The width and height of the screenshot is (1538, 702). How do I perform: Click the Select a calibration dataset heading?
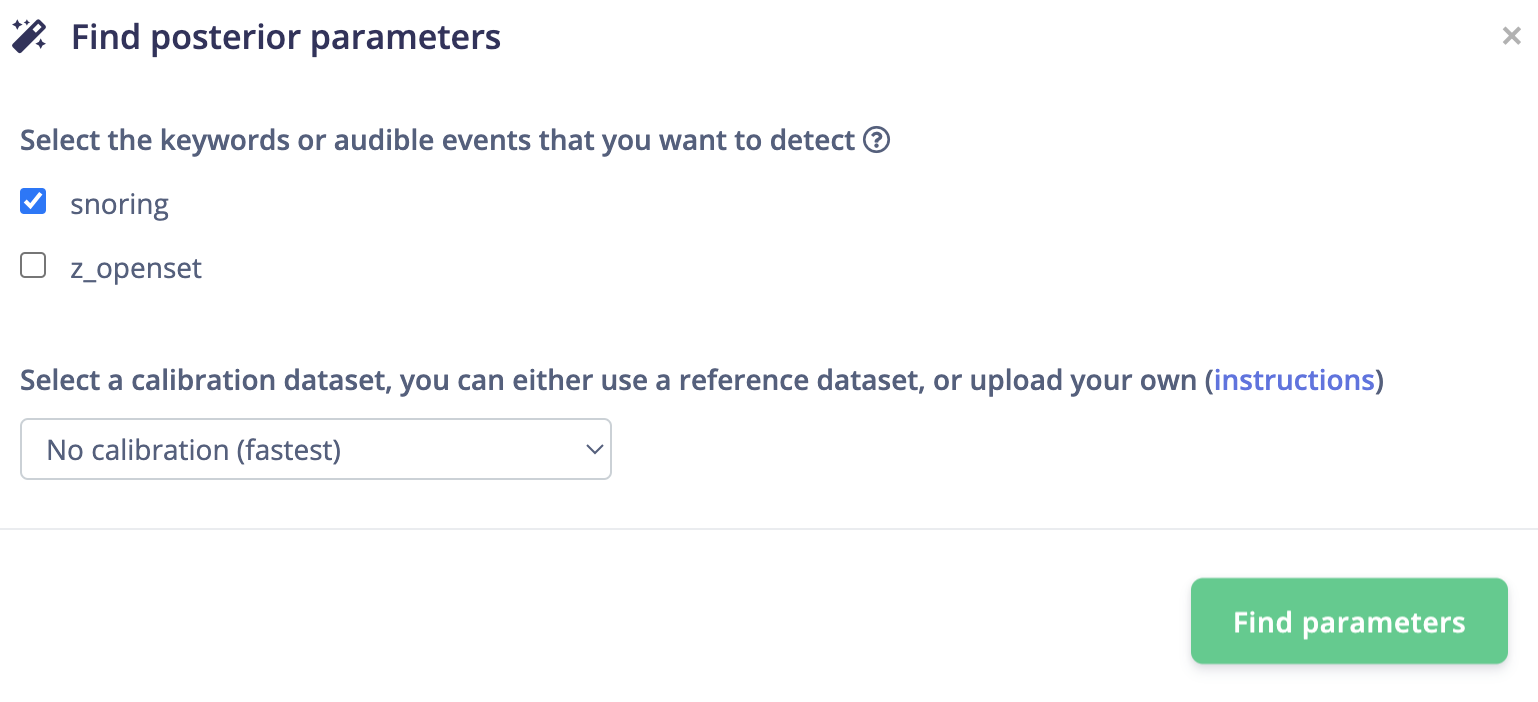coord(700,380)
